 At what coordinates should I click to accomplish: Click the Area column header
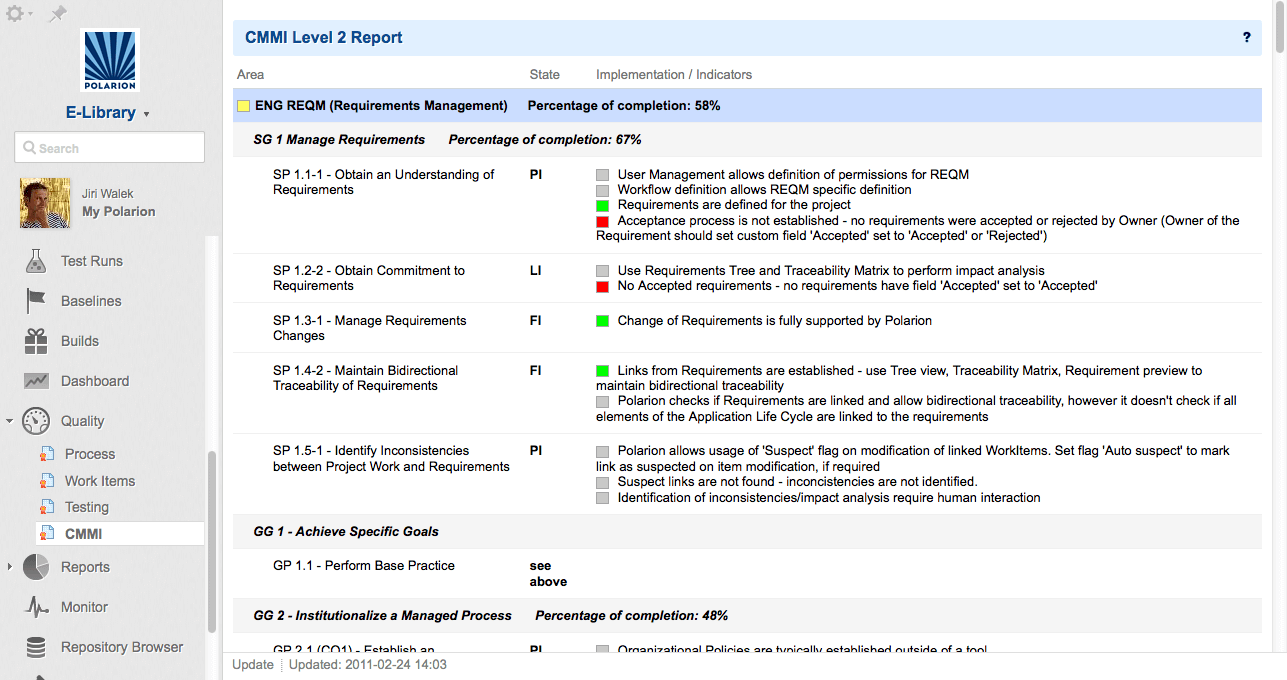coord(250,75)
